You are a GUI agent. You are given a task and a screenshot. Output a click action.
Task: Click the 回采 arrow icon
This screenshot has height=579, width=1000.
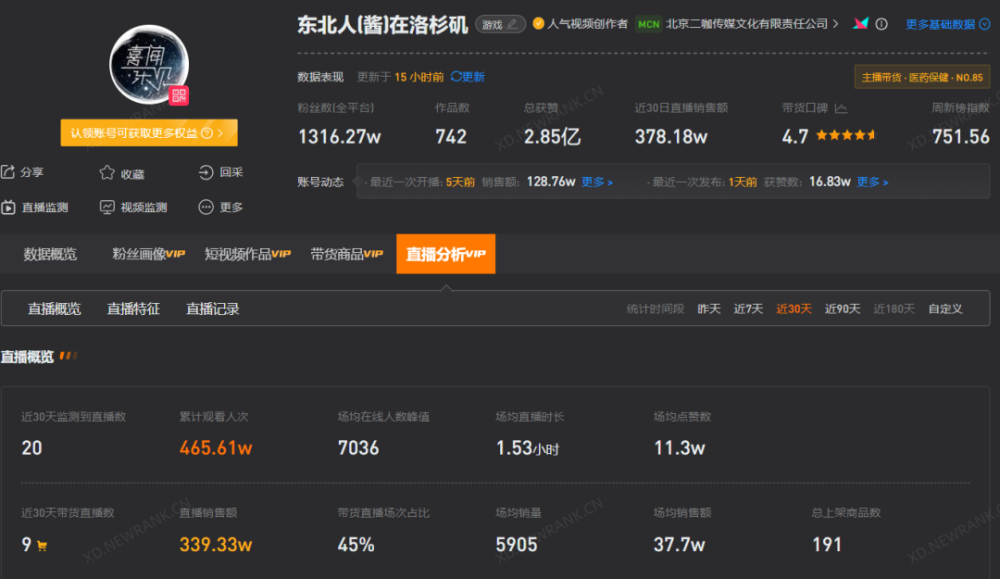pos(205,172)
